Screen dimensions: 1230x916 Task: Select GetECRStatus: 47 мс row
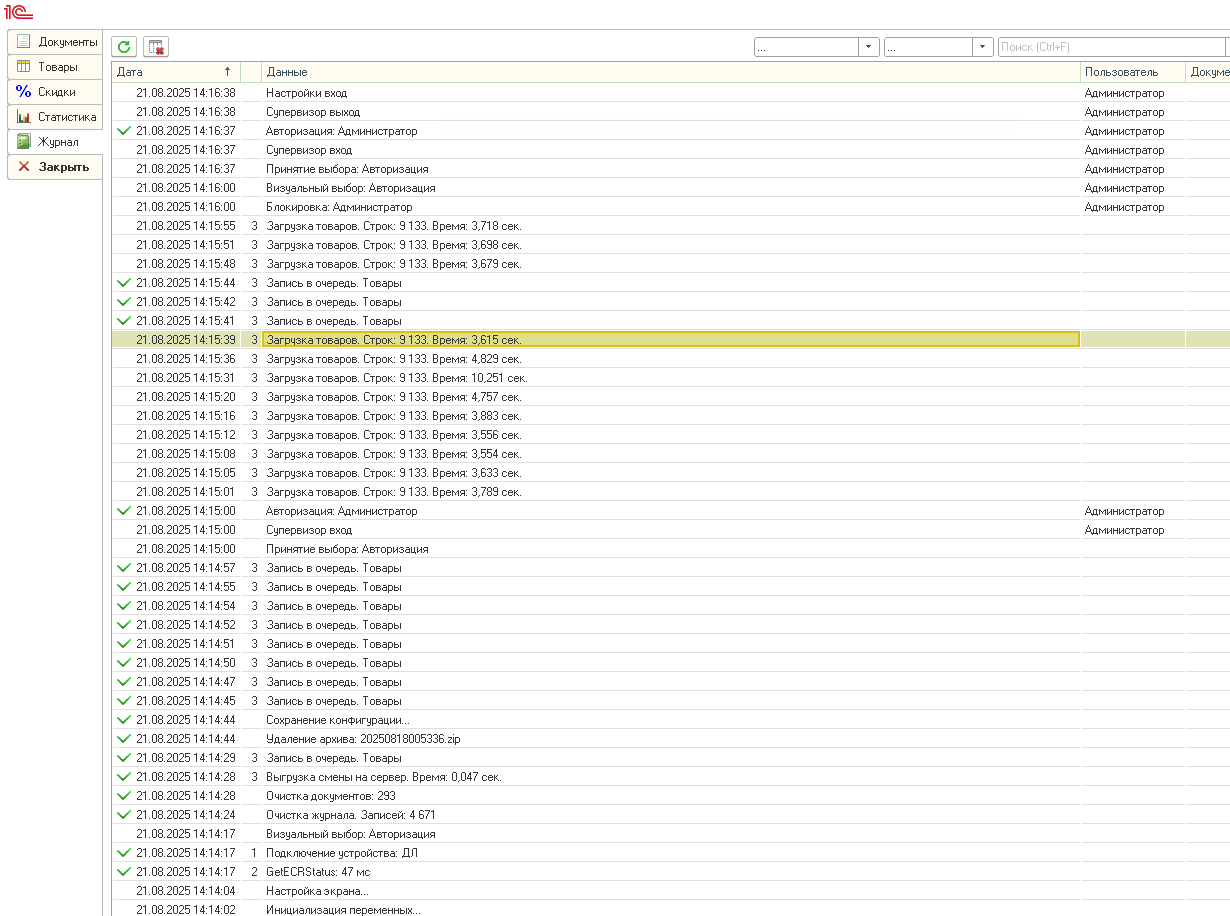point(670,872)
